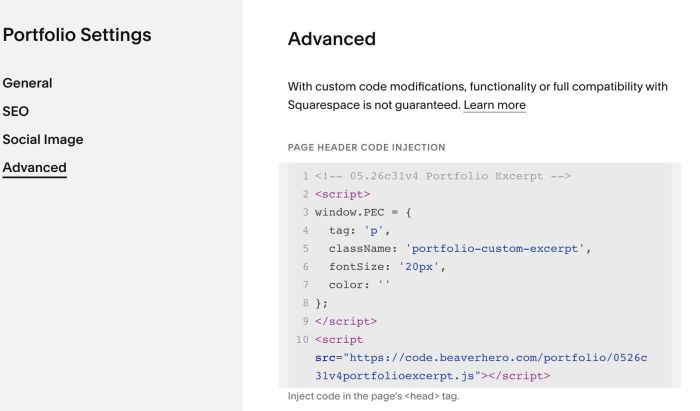Screen dimensions: 700x411
Task: Select the Advanced tab
Action: 34,167
